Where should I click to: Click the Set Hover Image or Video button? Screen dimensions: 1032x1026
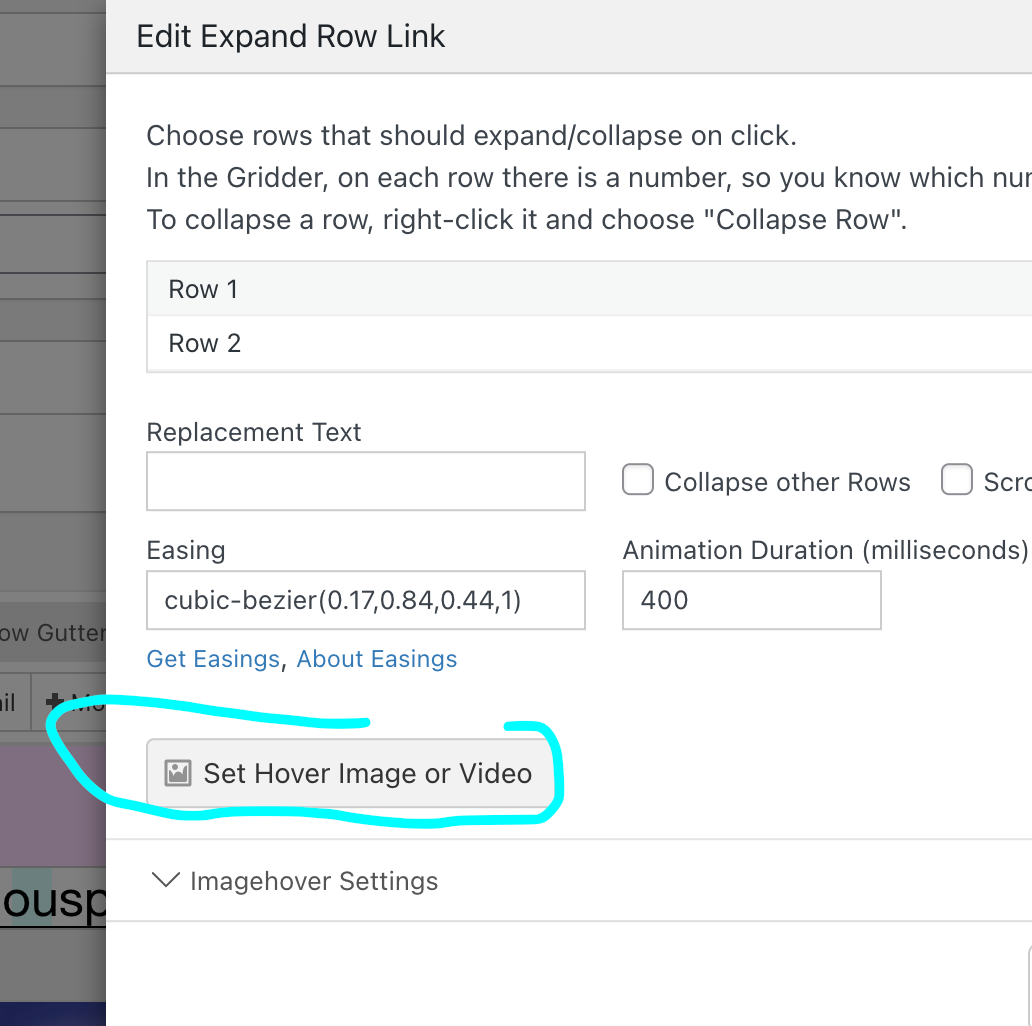point(350,773)
